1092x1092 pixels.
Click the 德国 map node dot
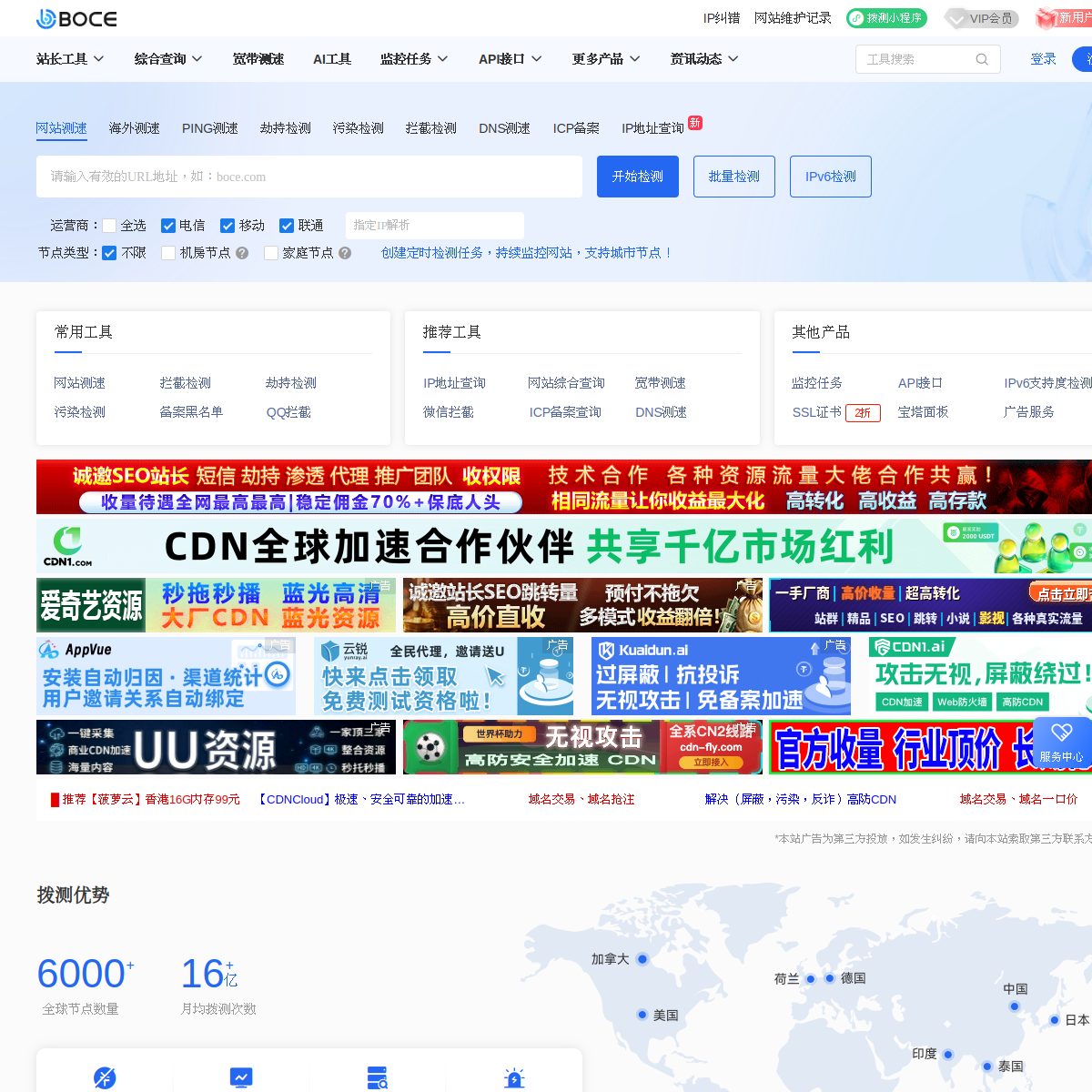click(830, 978)
